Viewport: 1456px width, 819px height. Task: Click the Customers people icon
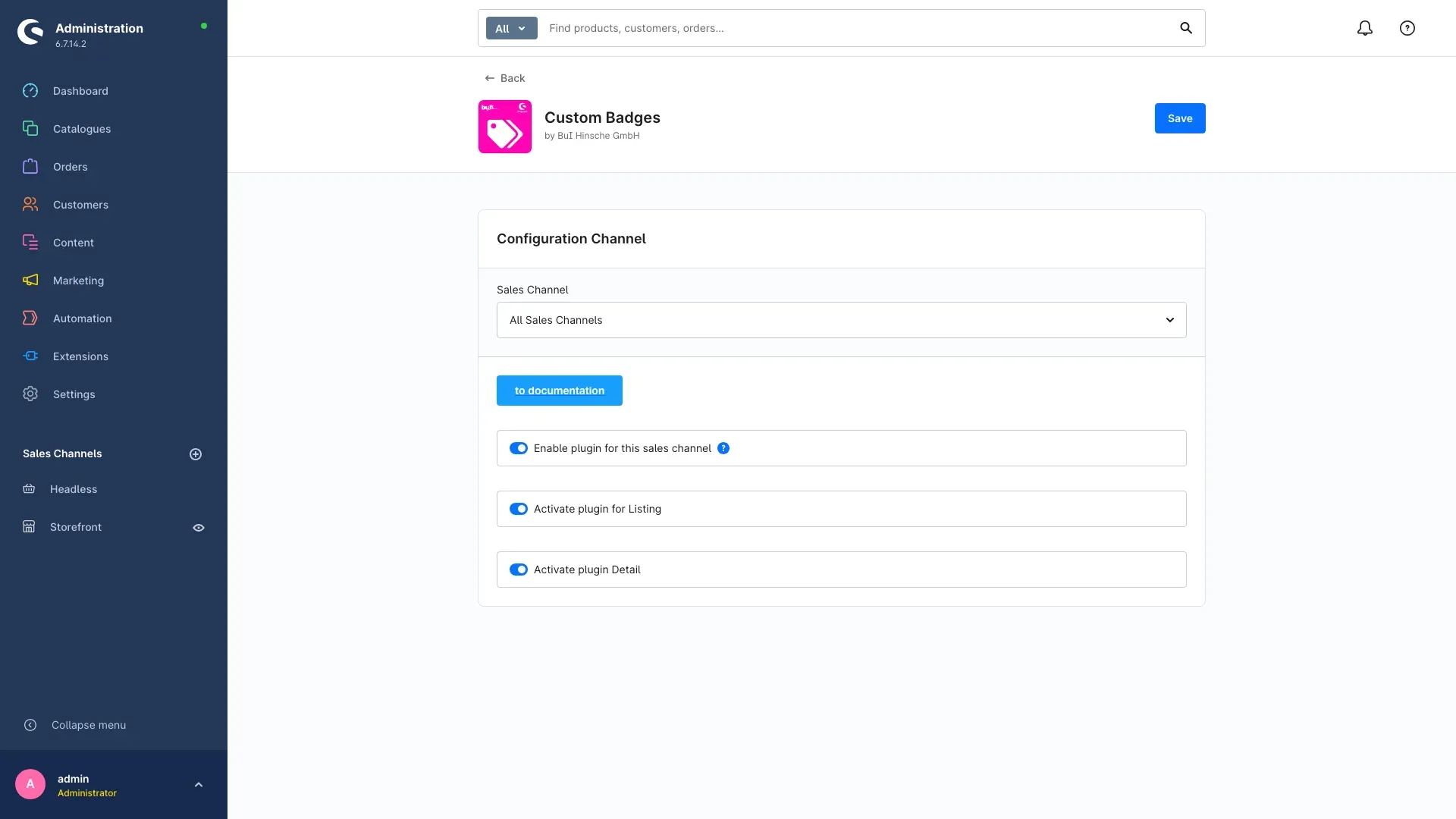(30, 205)
